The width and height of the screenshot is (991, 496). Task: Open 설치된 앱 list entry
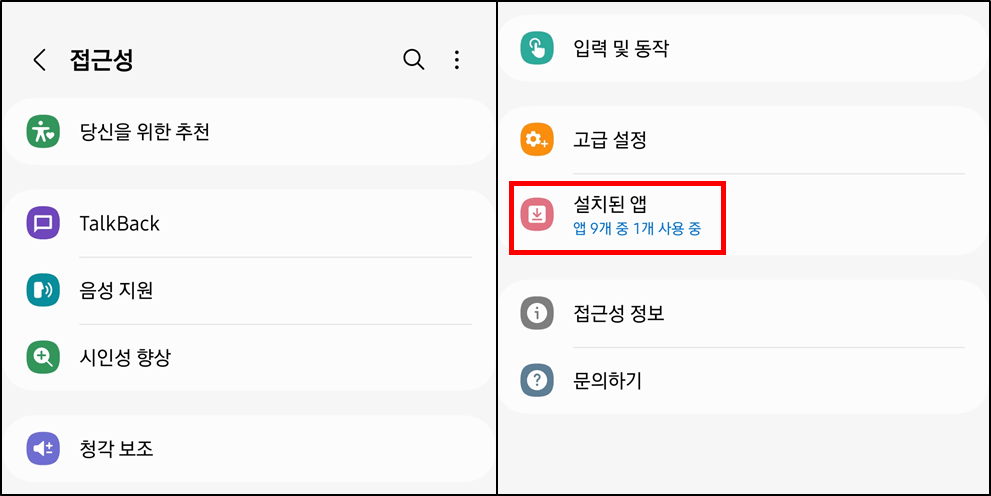coord(610,204)
